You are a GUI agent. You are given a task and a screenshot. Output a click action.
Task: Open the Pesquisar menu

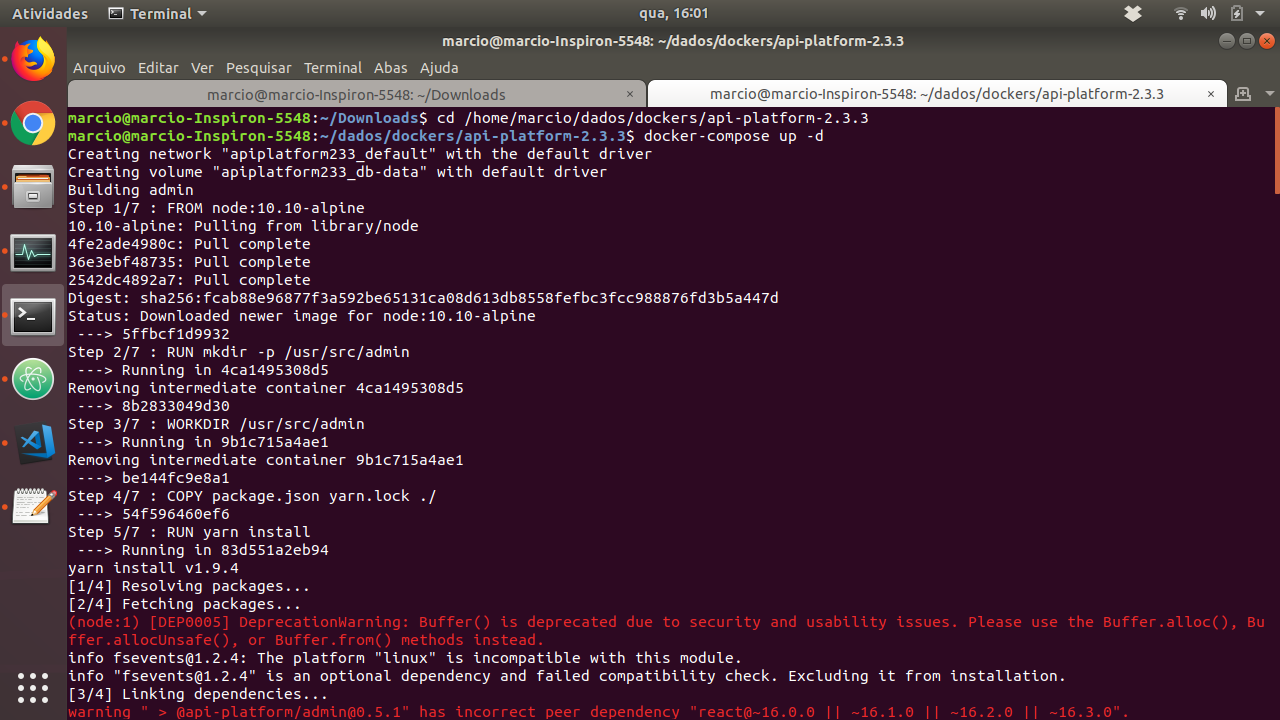(259, 68)
